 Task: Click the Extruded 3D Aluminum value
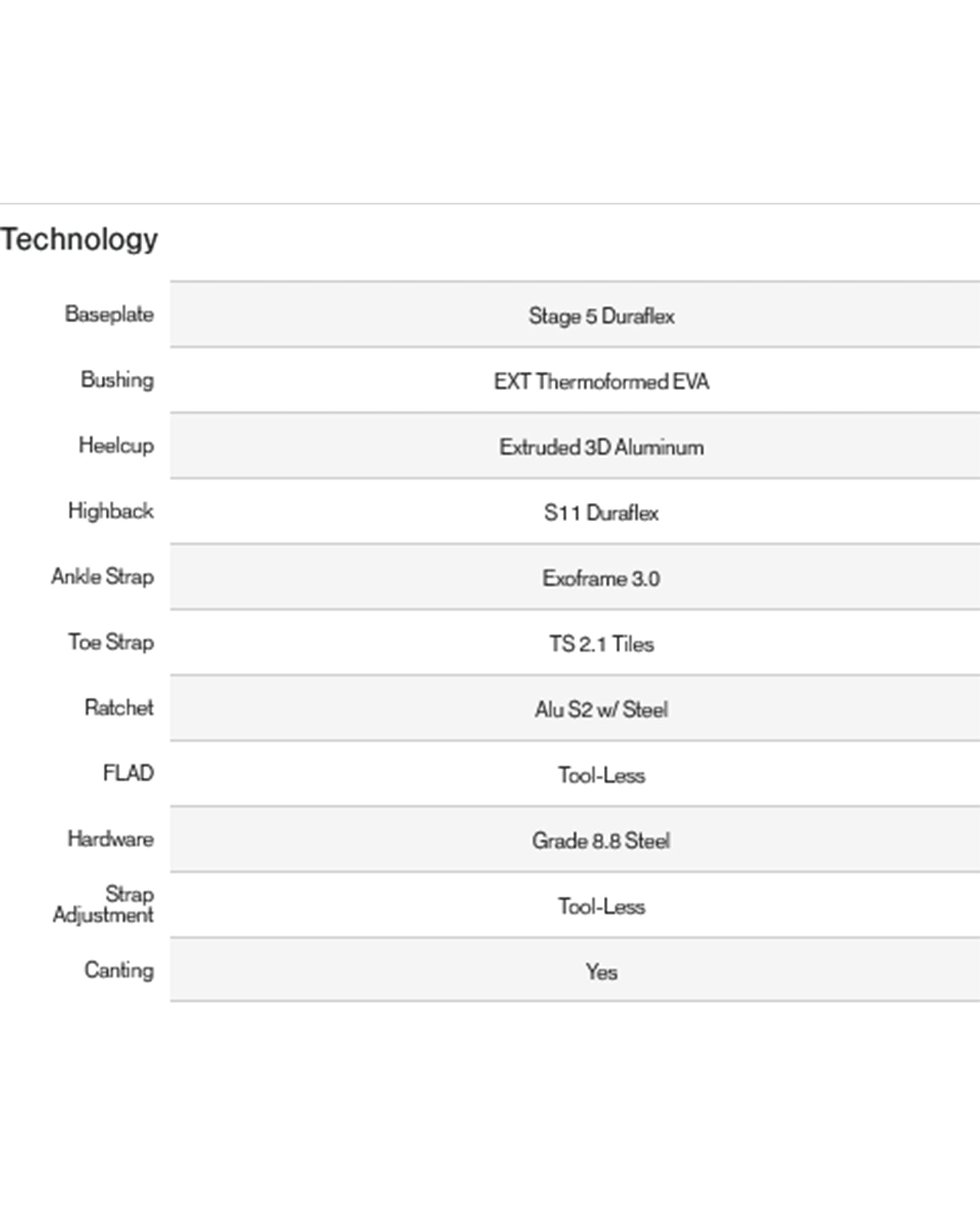coord(601,447)
